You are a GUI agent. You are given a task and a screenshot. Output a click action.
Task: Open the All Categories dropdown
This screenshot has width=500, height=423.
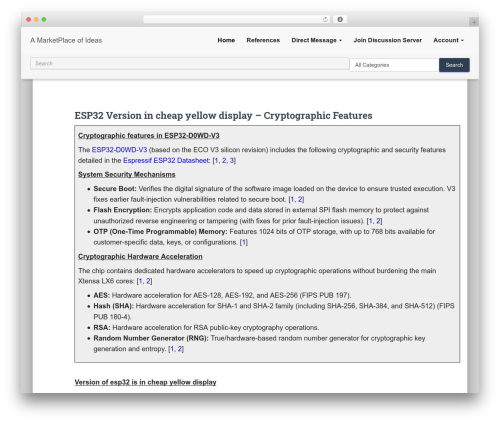(394, 65)
